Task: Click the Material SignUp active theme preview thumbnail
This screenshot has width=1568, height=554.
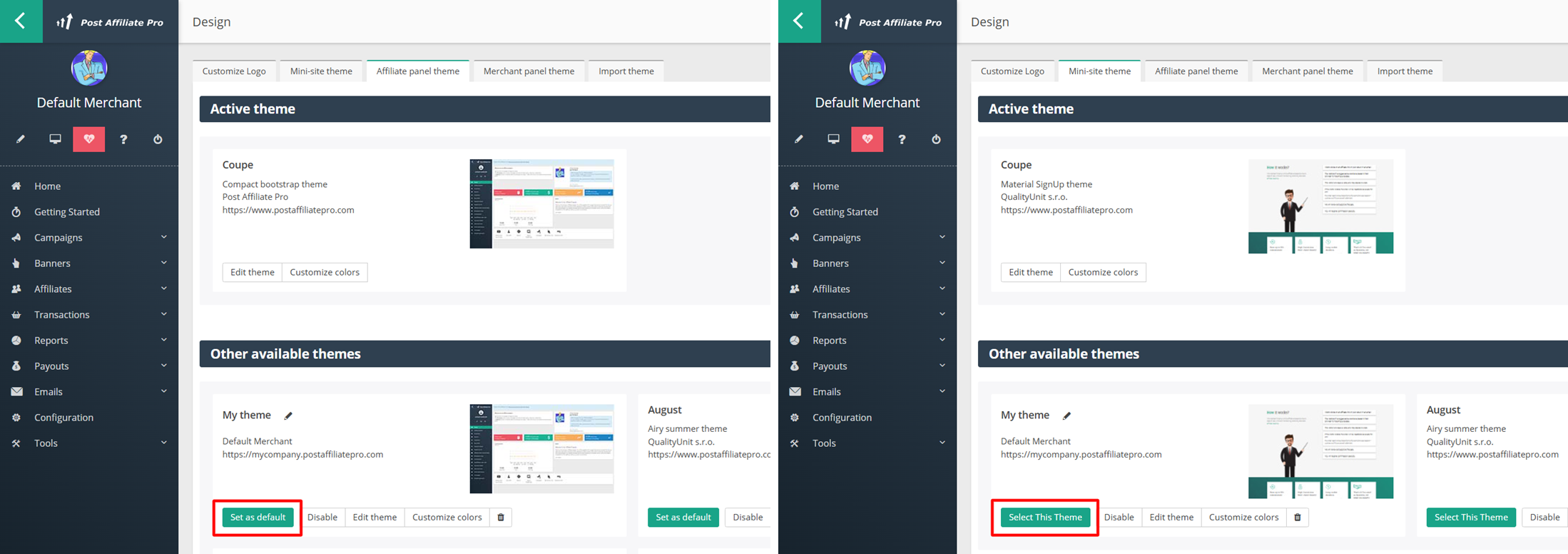Action: (1320, 206)
